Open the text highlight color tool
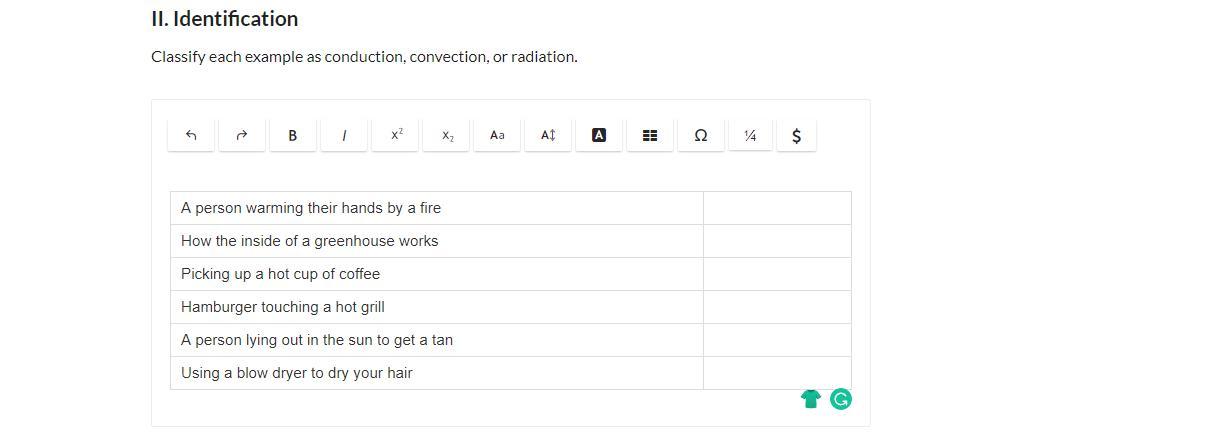The width and height of the screenshot is (1212, 447). click(599, 135)
